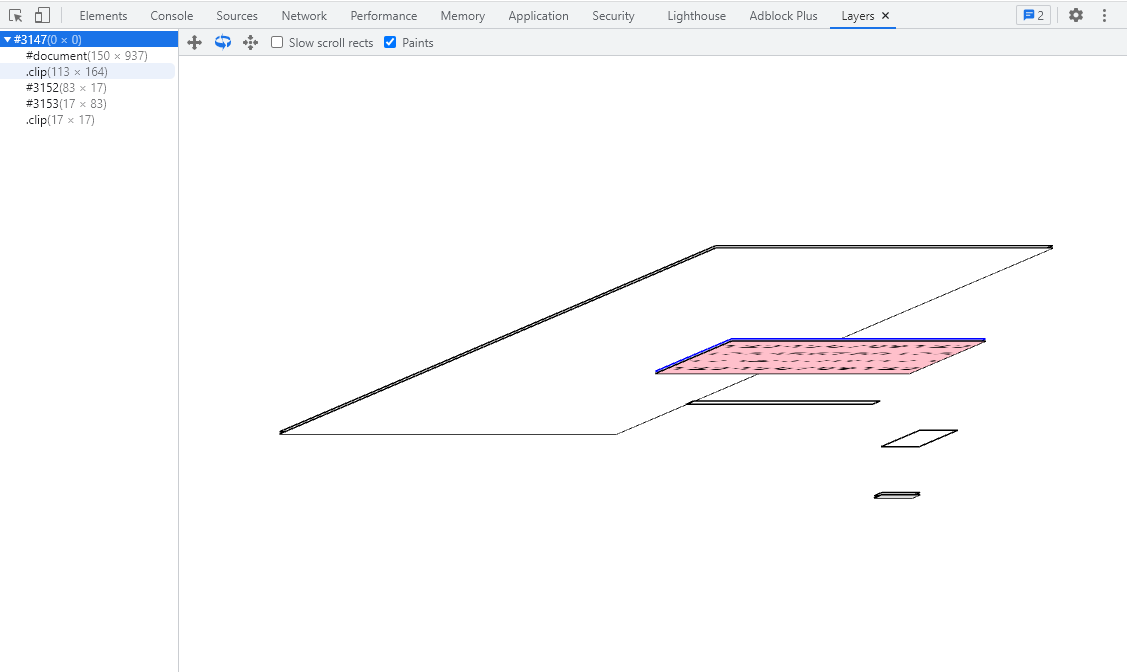1127x672 pixels.
Task: Switch to the Elements tab
Action: pyautogui.click(x=104, y=16)
